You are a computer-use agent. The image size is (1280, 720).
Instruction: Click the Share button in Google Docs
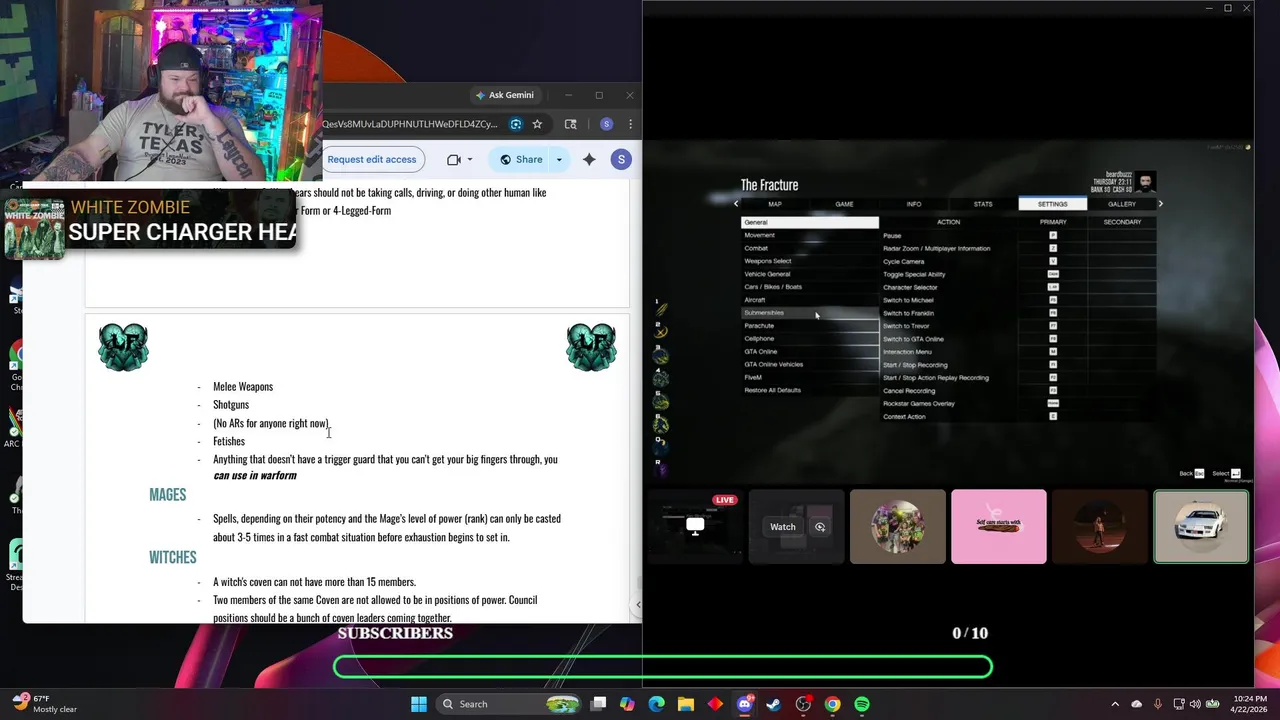(x=521, y=160)
